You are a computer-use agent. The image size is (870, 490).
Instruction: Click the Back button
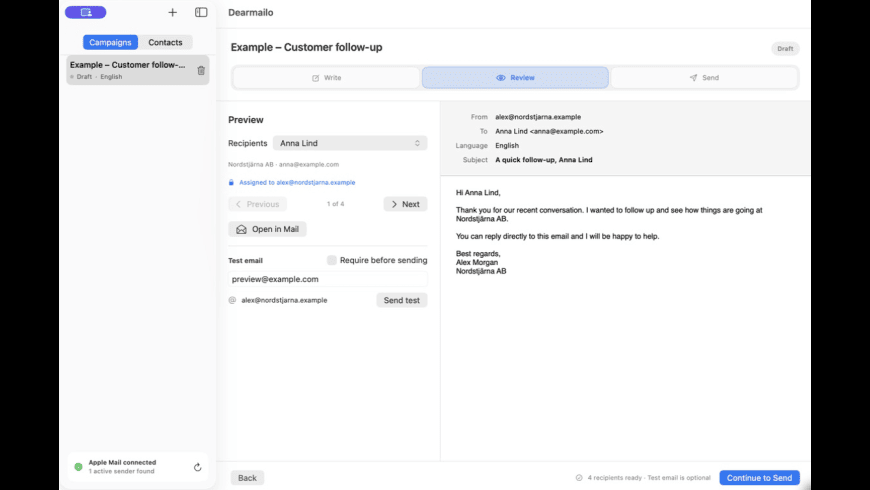click(x=247, y=478)
